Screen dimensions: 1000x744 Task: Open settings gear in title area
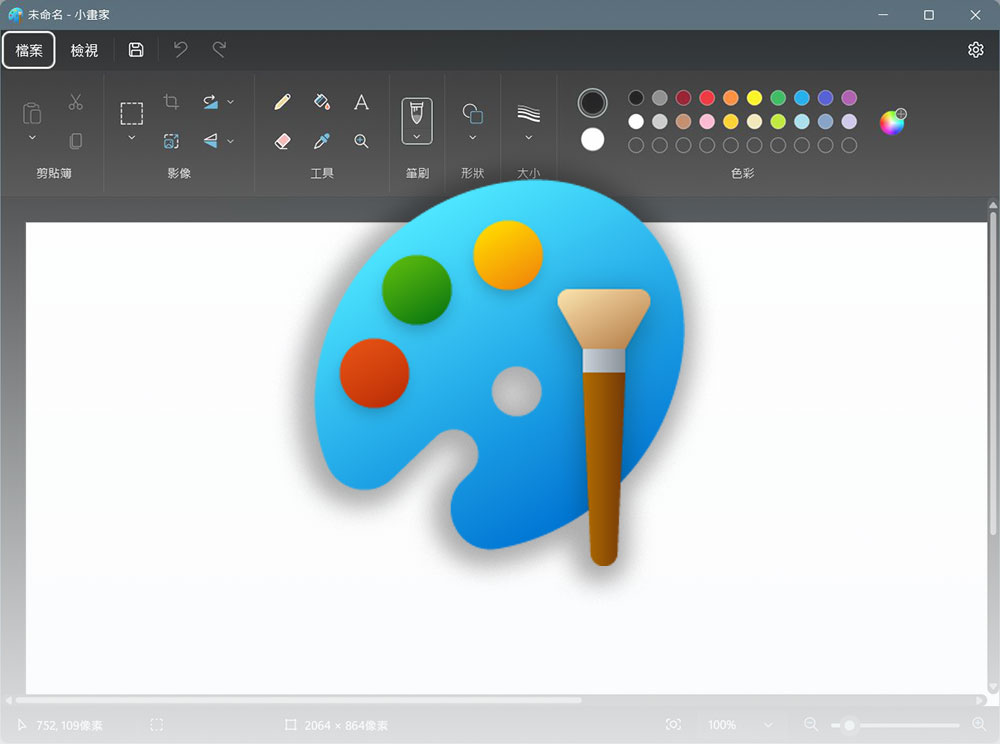(975, 50)
